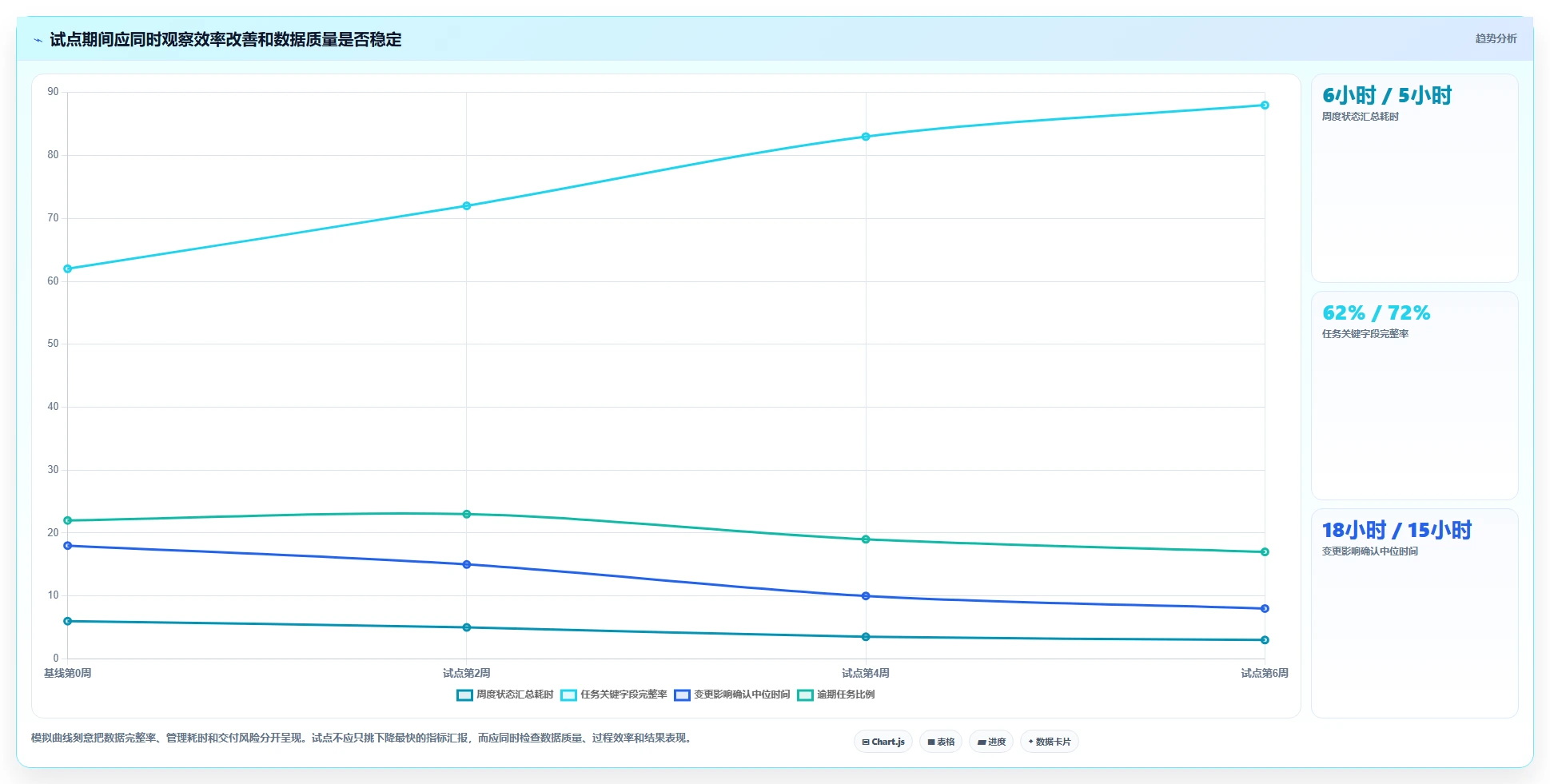Screen dimensions: 1550x784
Task: Select the 周度状态汇总耗时 point at 基线第0周
Action: point(68,621)
